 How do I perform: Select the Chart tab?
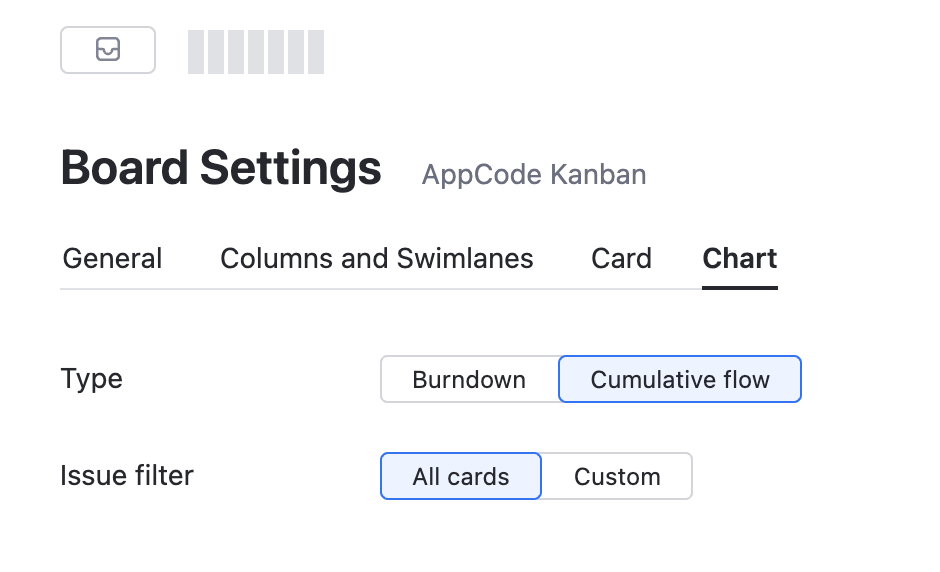[740, 259]
